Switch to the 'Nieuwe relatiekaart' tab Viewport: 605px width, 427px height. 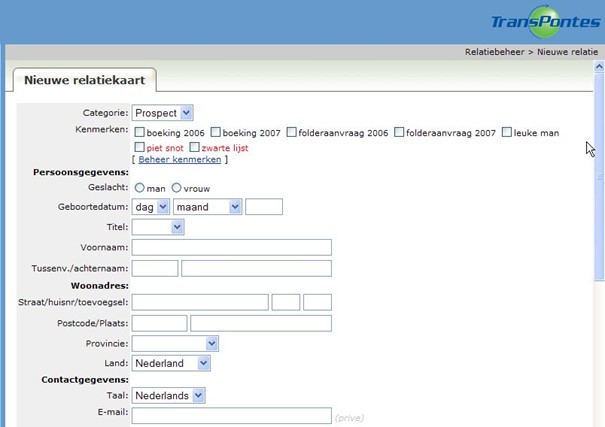coord(85,80)
